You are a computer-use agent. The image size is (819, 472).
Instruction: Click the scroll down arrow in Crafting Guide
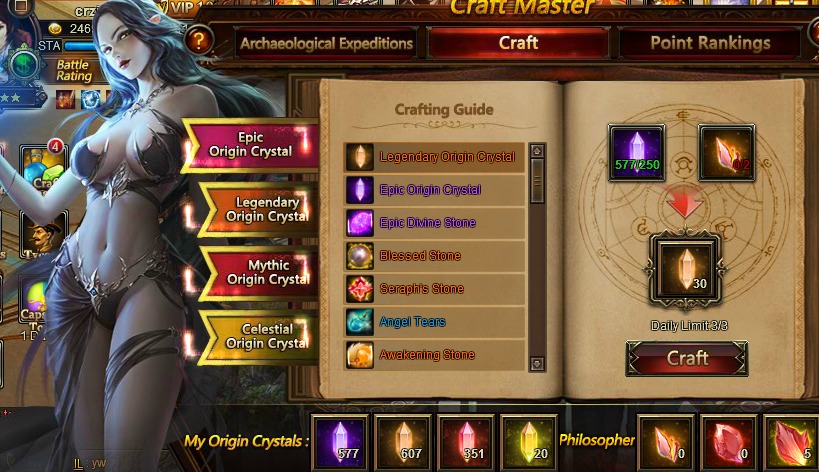(537, 363)
